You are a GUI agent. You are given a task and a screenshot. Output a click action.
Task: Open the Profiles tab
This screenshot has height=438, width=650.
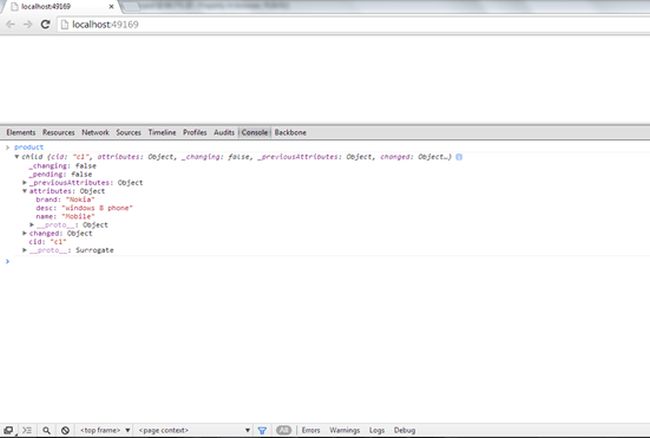click(195, 133)
